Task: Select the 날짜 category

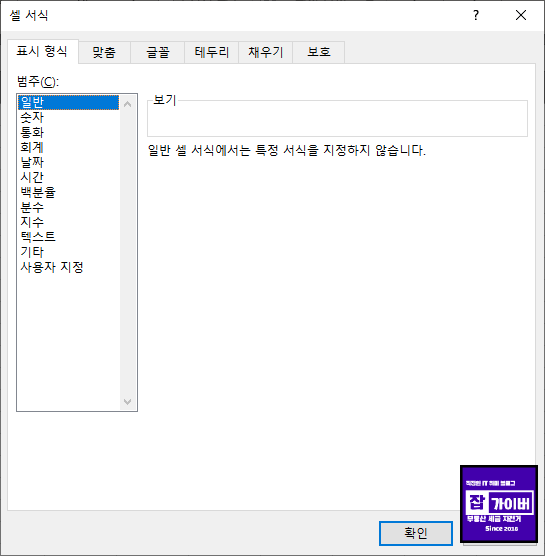Action: (x=68, y=162)
